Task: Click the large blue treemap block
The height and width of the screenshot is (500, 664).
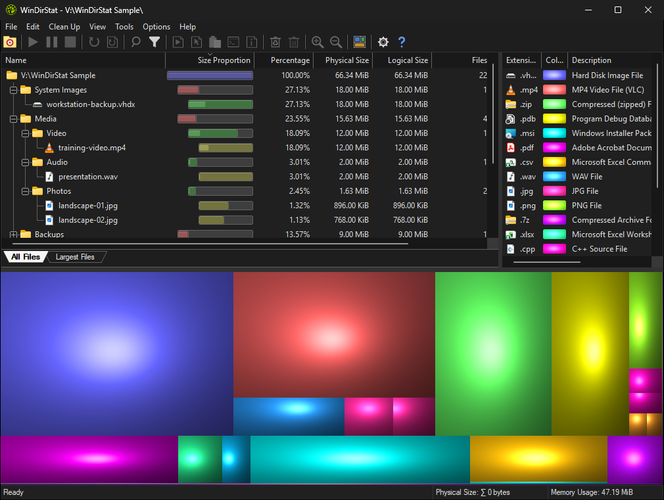Action: (x=117, y=354)
